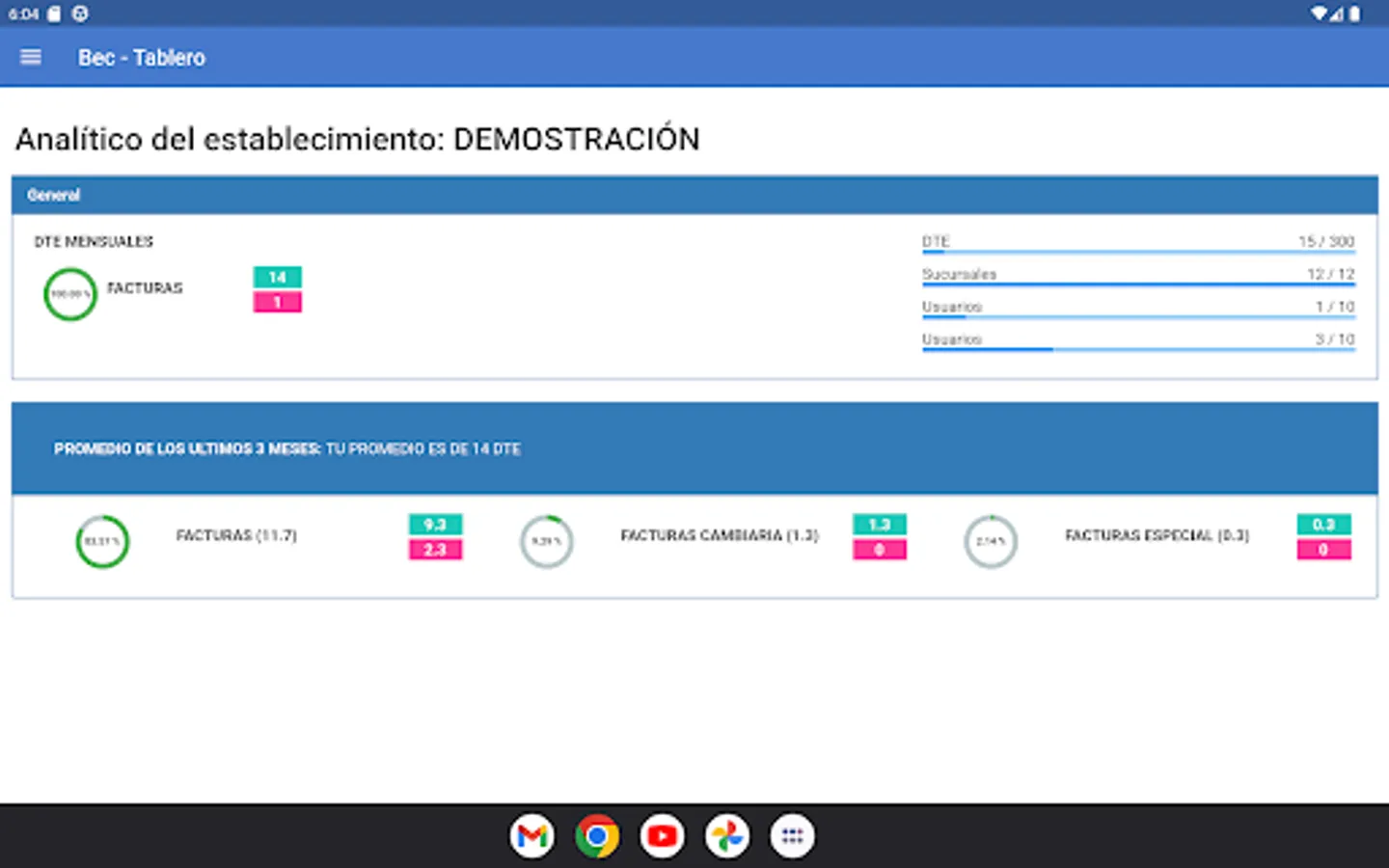Screen dimensions: 1389x868
Task: Select the pink 0 badge under 1.3
Action: (x=879, y=551)
